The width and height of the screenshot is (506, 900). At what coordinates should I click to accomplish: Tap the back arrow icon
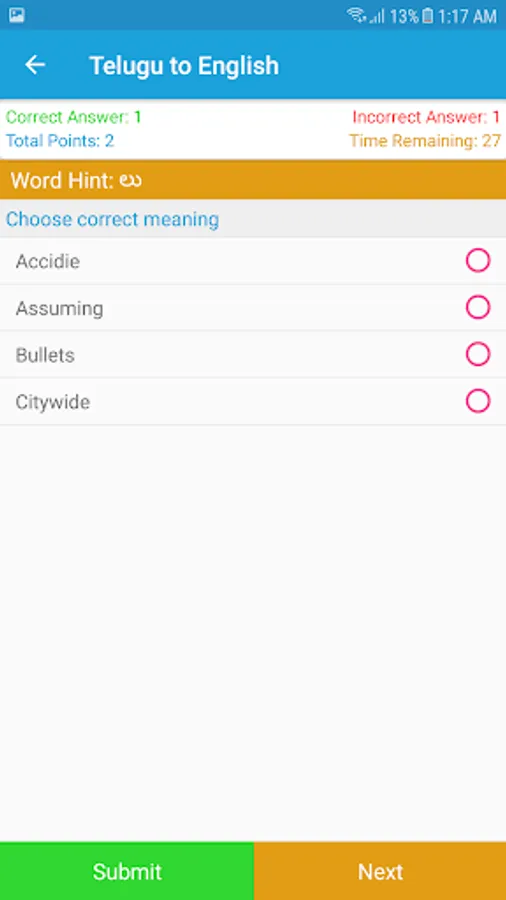pos(34,65)
